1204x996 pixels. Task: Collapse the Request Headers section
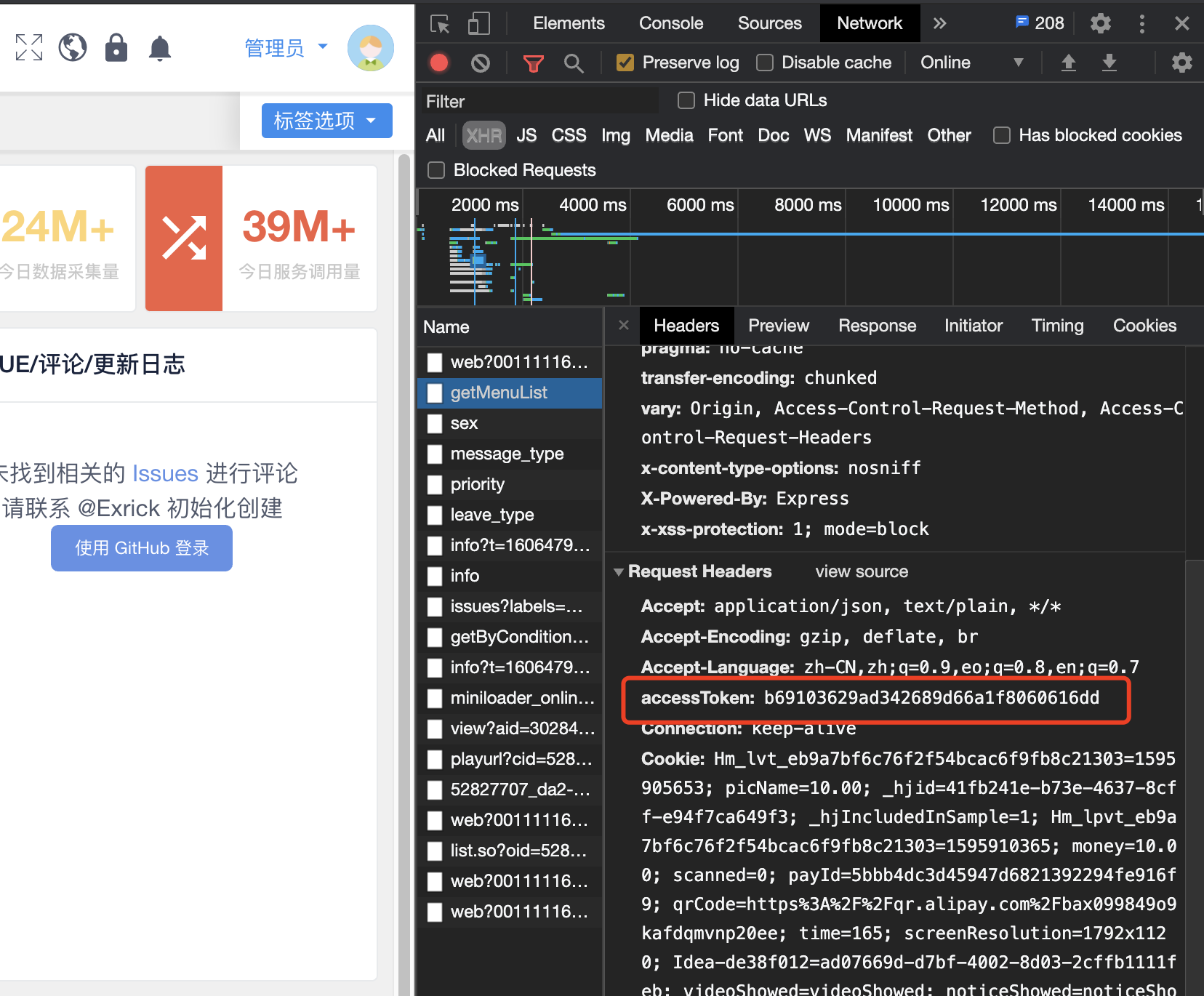tap(619, 571)
